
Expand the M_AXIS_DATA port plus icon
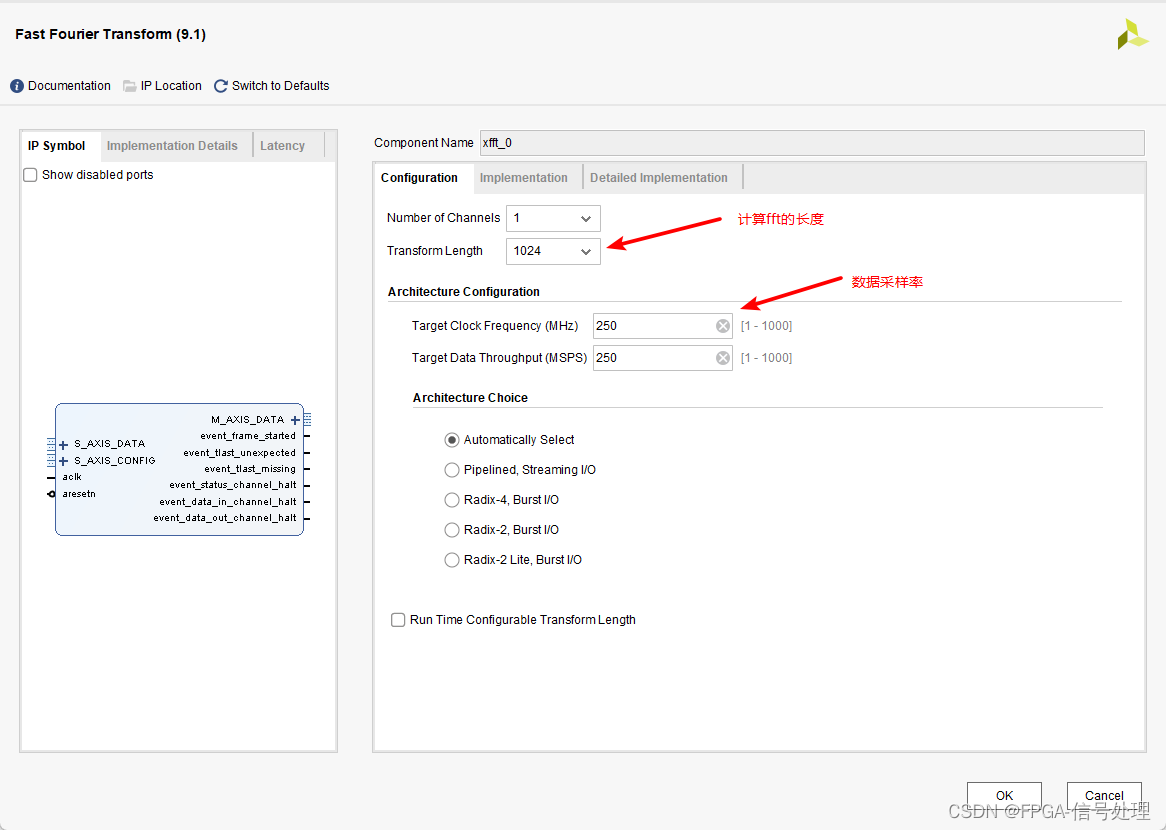(295, 420)
